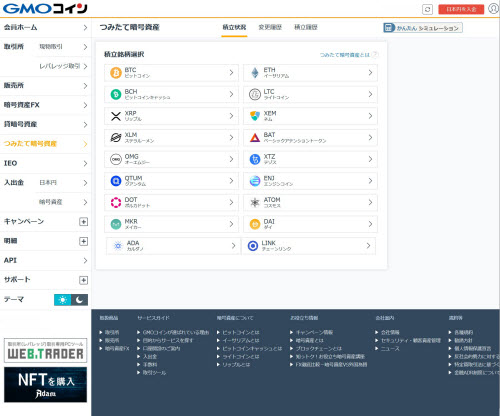This screenshot has height=416, width=500.
Task: Click the refresh icon in header
Action: point(427,9)
